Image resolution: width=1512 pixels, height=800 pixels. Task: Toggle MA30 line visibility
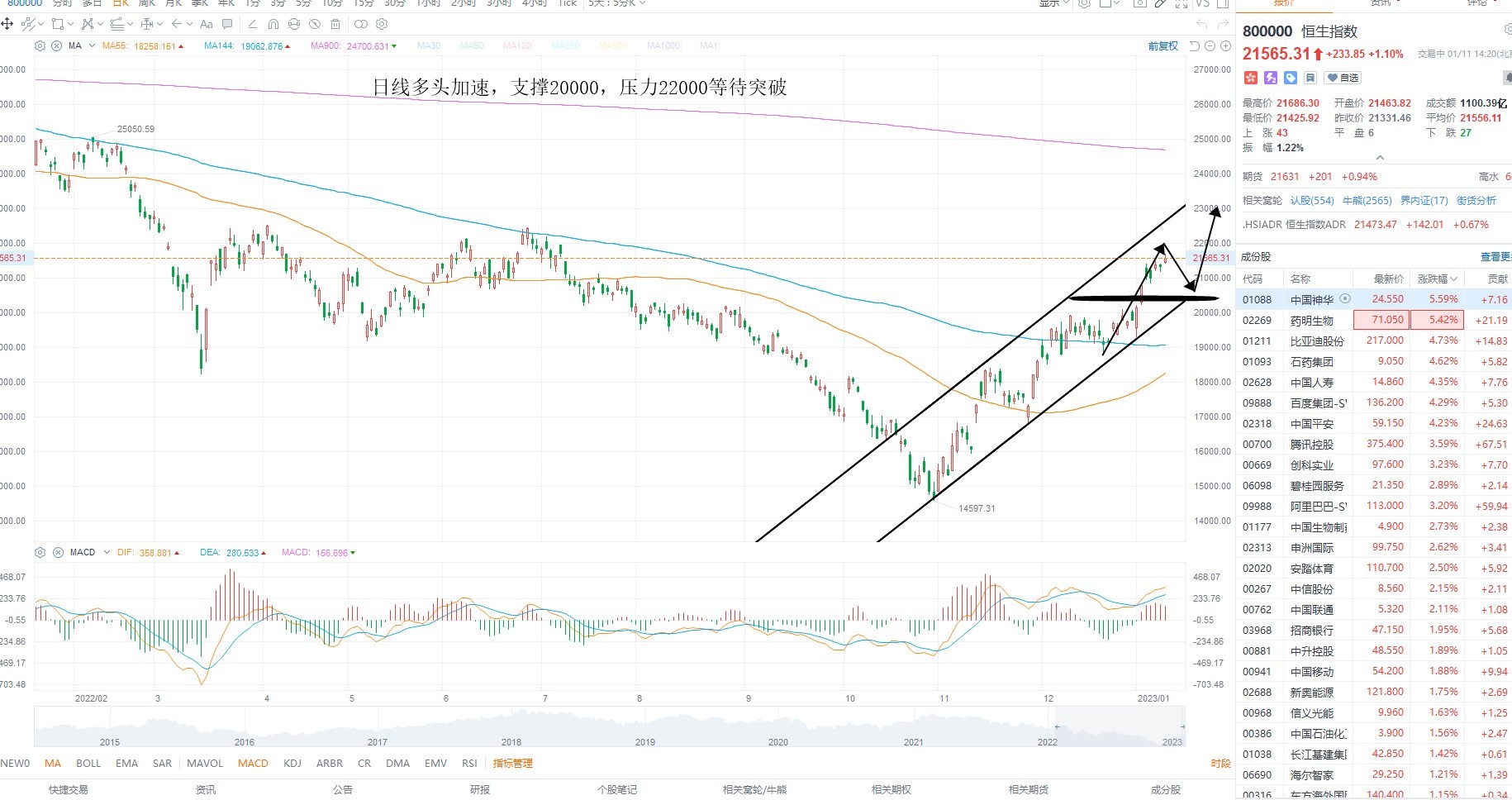429,46
